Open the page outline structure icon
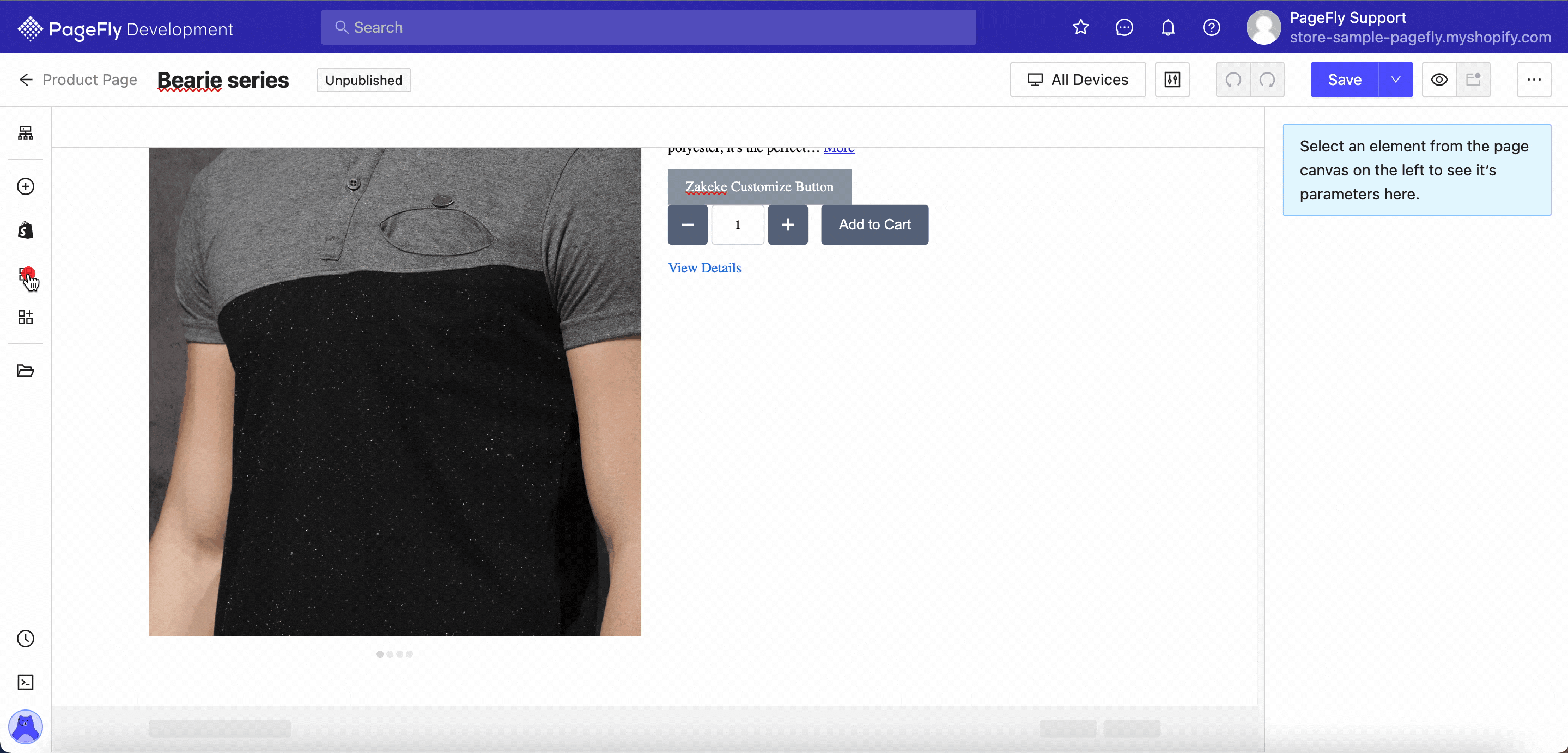The image size is (1568, 753). (x=26, y=133)
